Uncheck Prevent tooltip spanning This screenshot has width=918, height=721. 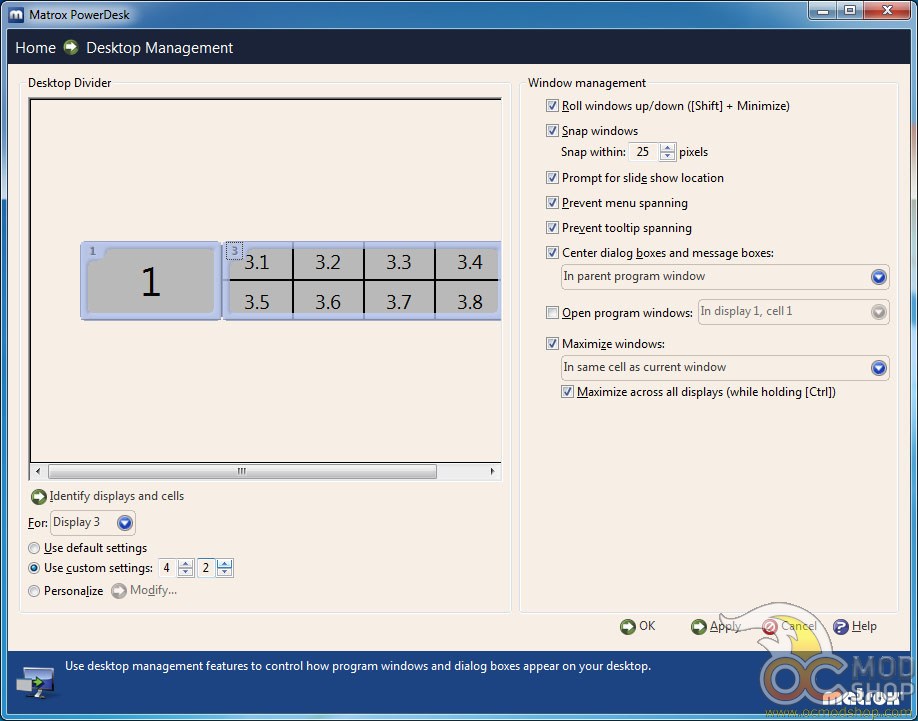tap(552, 227)
